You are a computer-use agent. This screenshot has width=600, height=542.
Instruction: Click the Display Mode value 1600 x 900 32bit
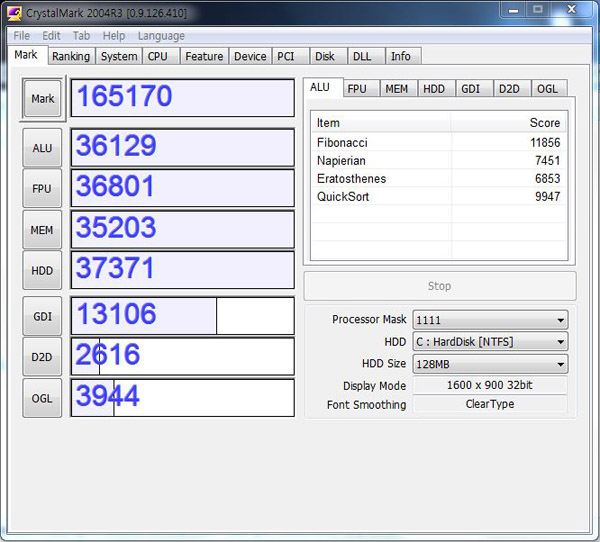pyautogui.click(x=490, y=385)
